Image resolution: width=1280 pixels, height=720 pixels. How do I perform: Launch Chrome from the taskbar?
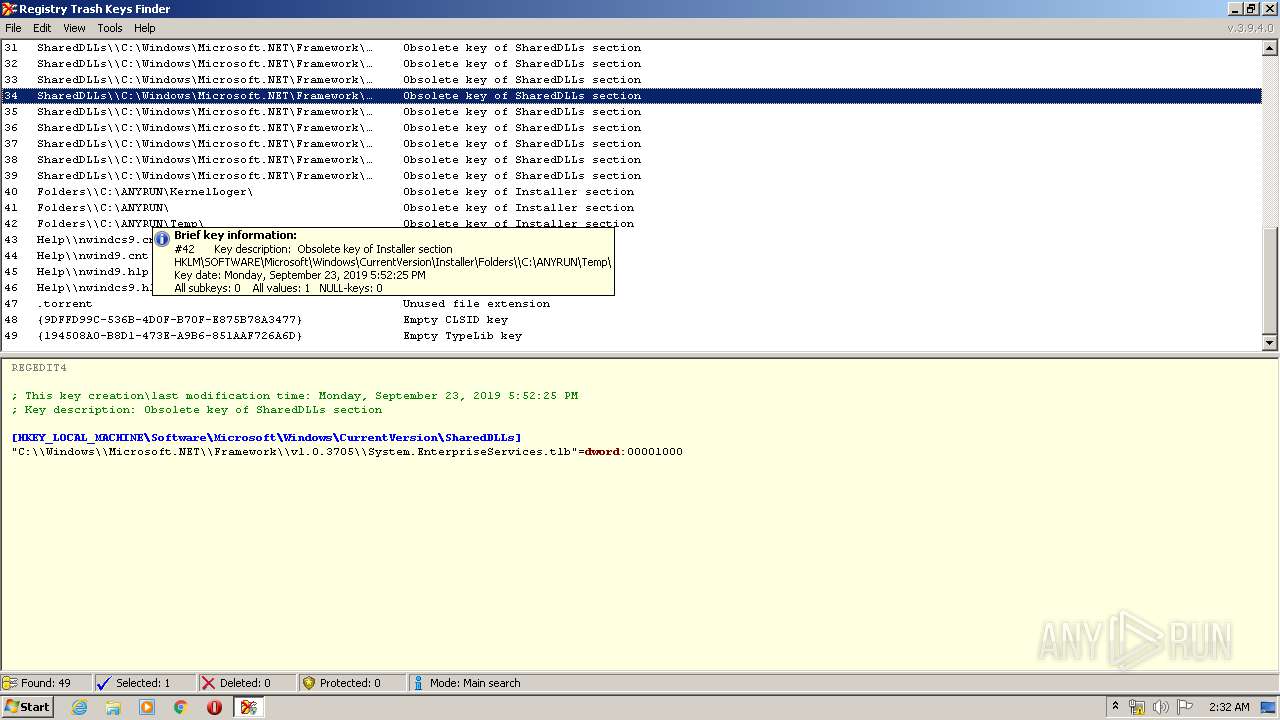pyautogui.click(x=181, y=707)
